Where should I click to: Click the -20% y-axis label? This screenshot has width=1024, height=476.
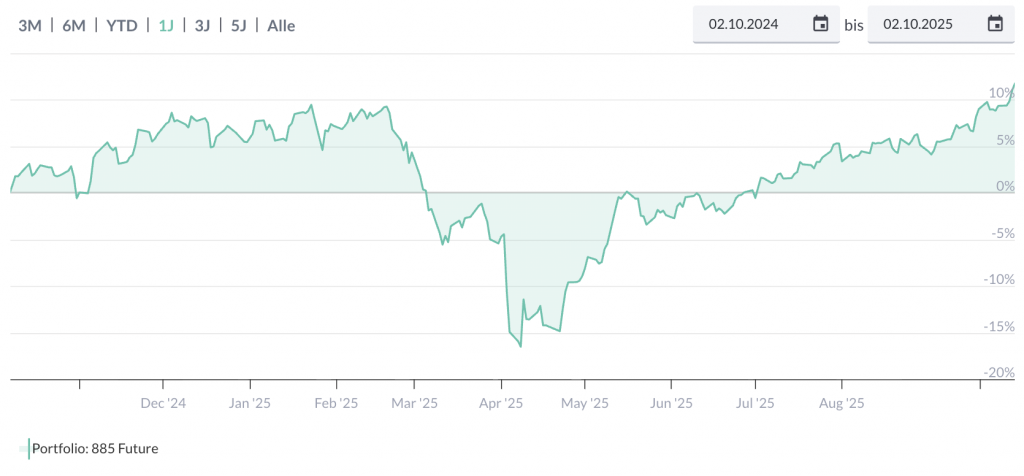pos(999,372)
